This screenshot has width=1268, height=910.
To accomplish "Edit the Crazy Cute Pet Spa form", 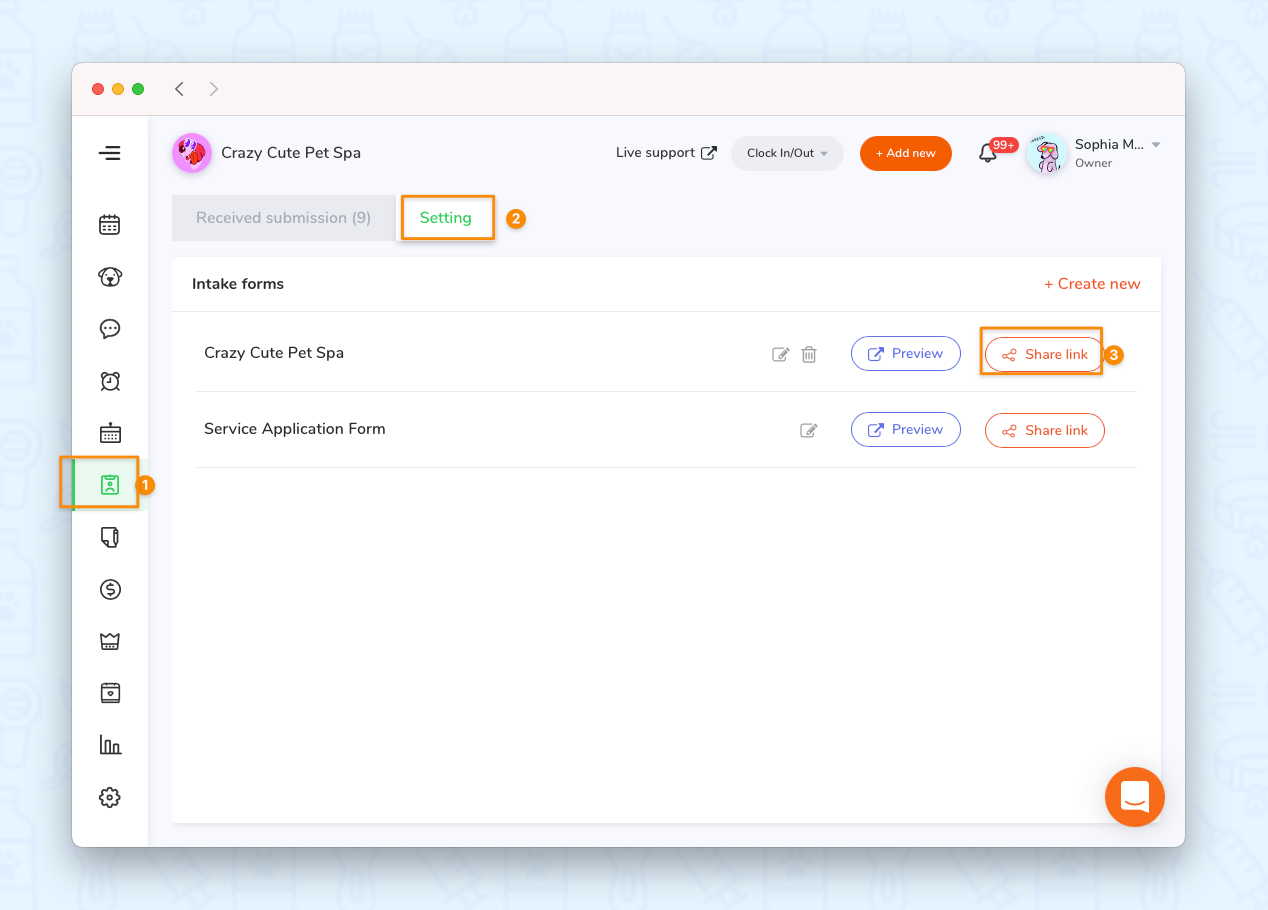I will coord(781,354).
